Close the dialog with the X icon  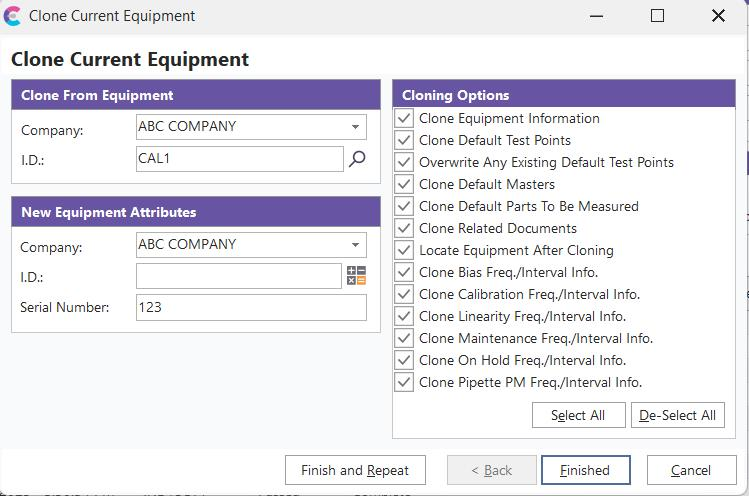(718, 16)
